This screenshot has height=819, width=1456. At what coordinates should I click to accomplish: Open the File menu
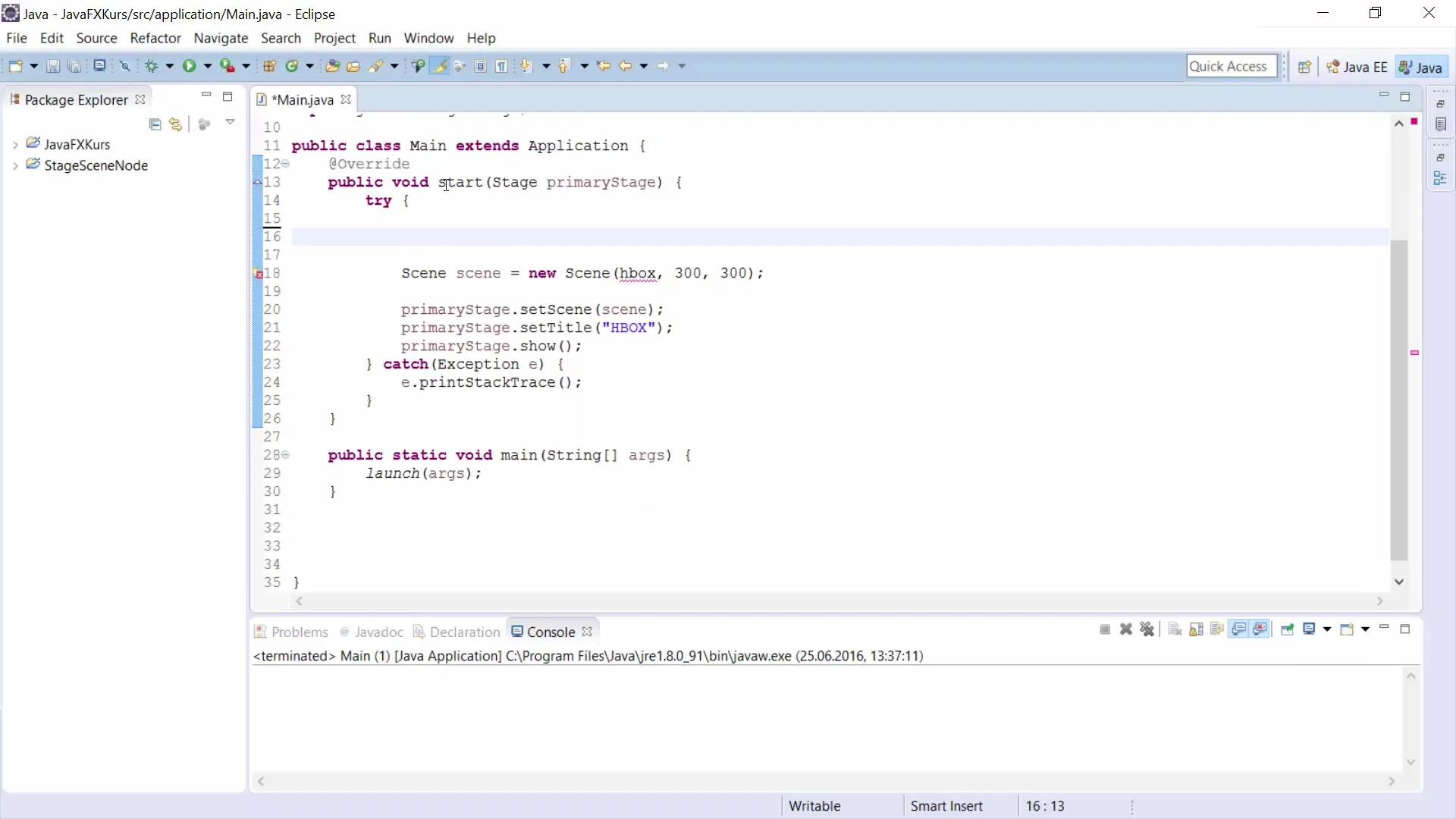click(x=16, y=38)
